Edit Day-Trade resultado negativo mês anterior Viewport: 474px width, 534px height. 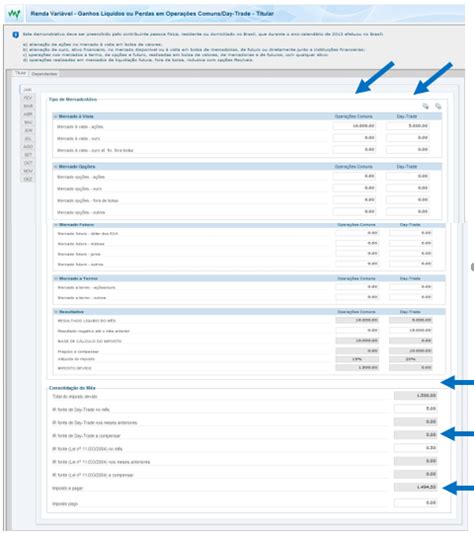(x=411, y=330)
